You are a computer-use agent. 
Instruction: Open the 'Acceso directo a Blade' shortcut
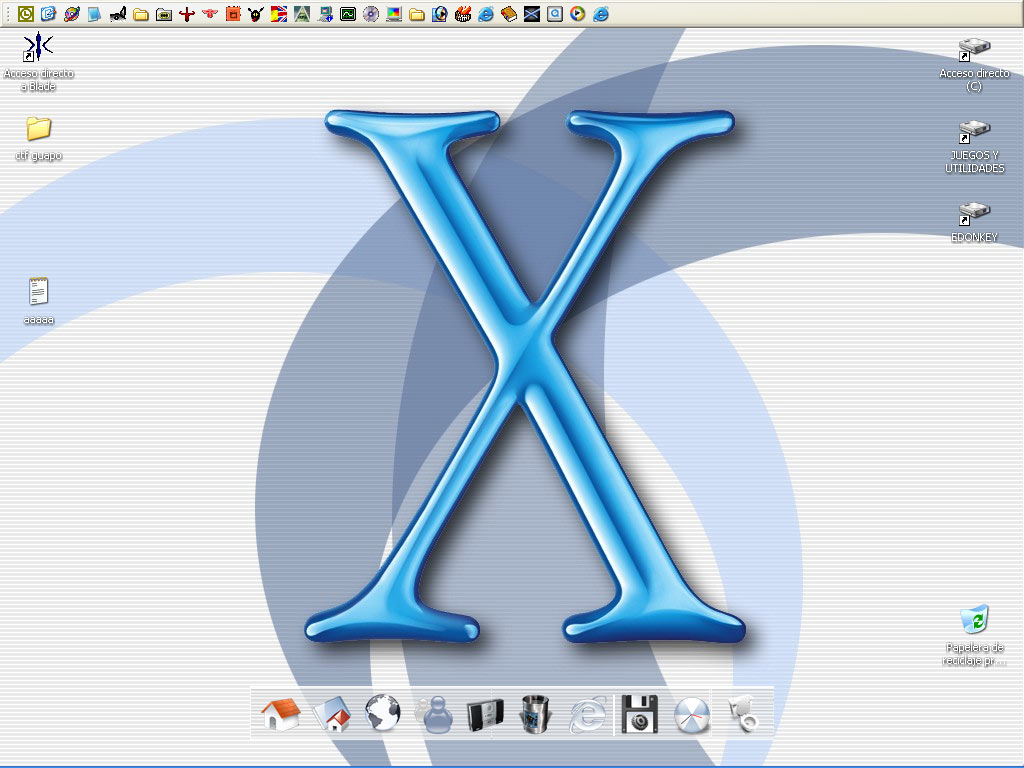(38, 48)
